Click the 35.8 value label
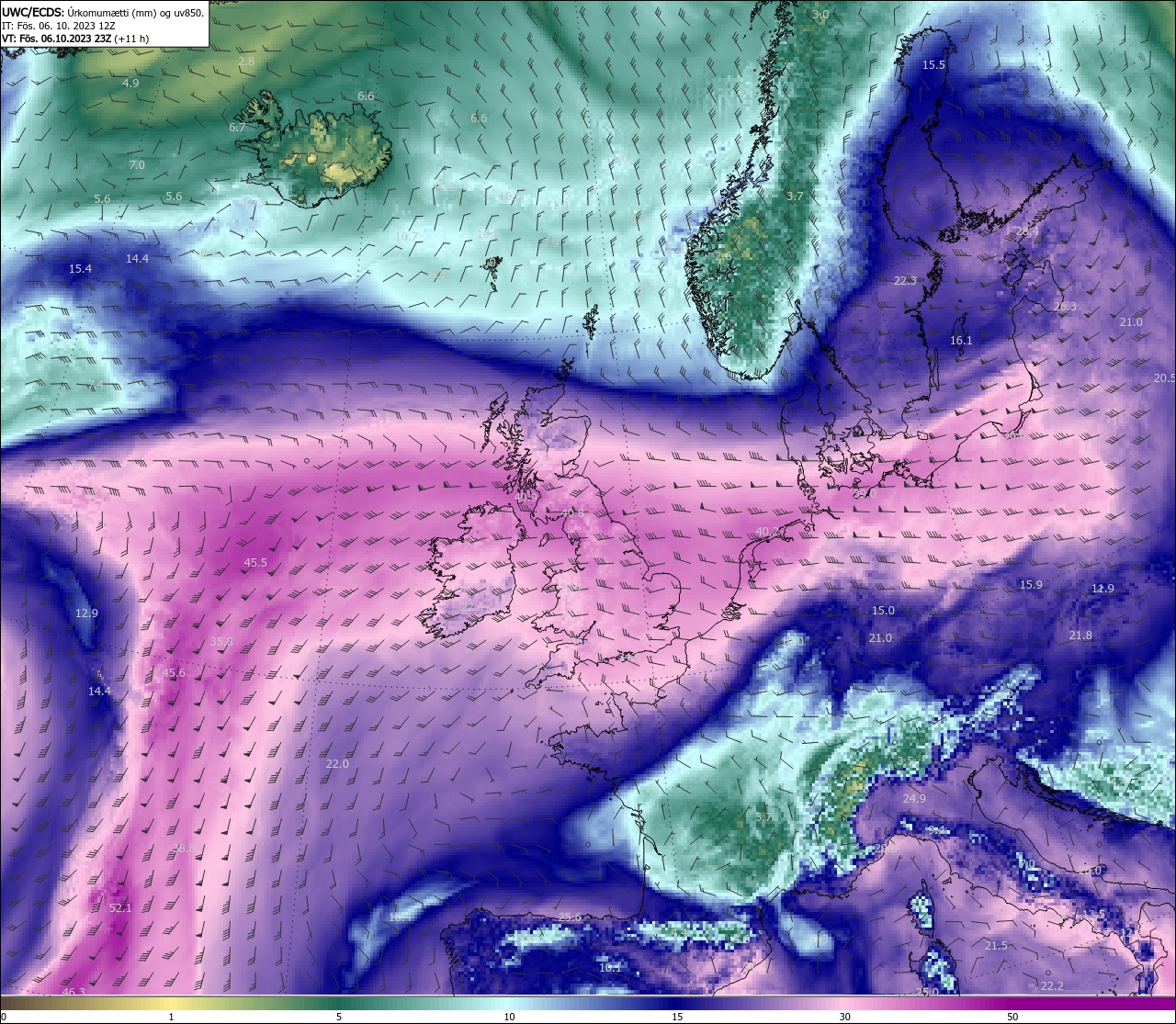 221,642
